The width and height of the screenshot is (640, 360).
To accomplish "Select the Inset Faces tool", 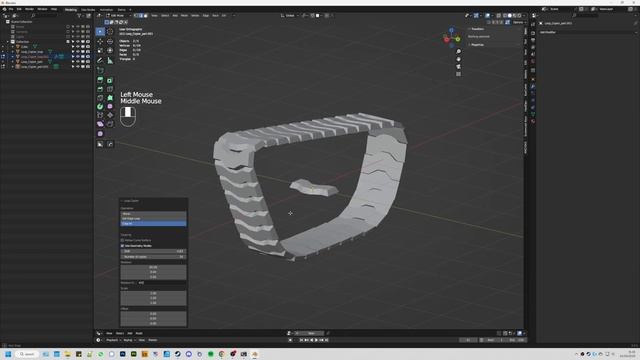I will point(110,80).
